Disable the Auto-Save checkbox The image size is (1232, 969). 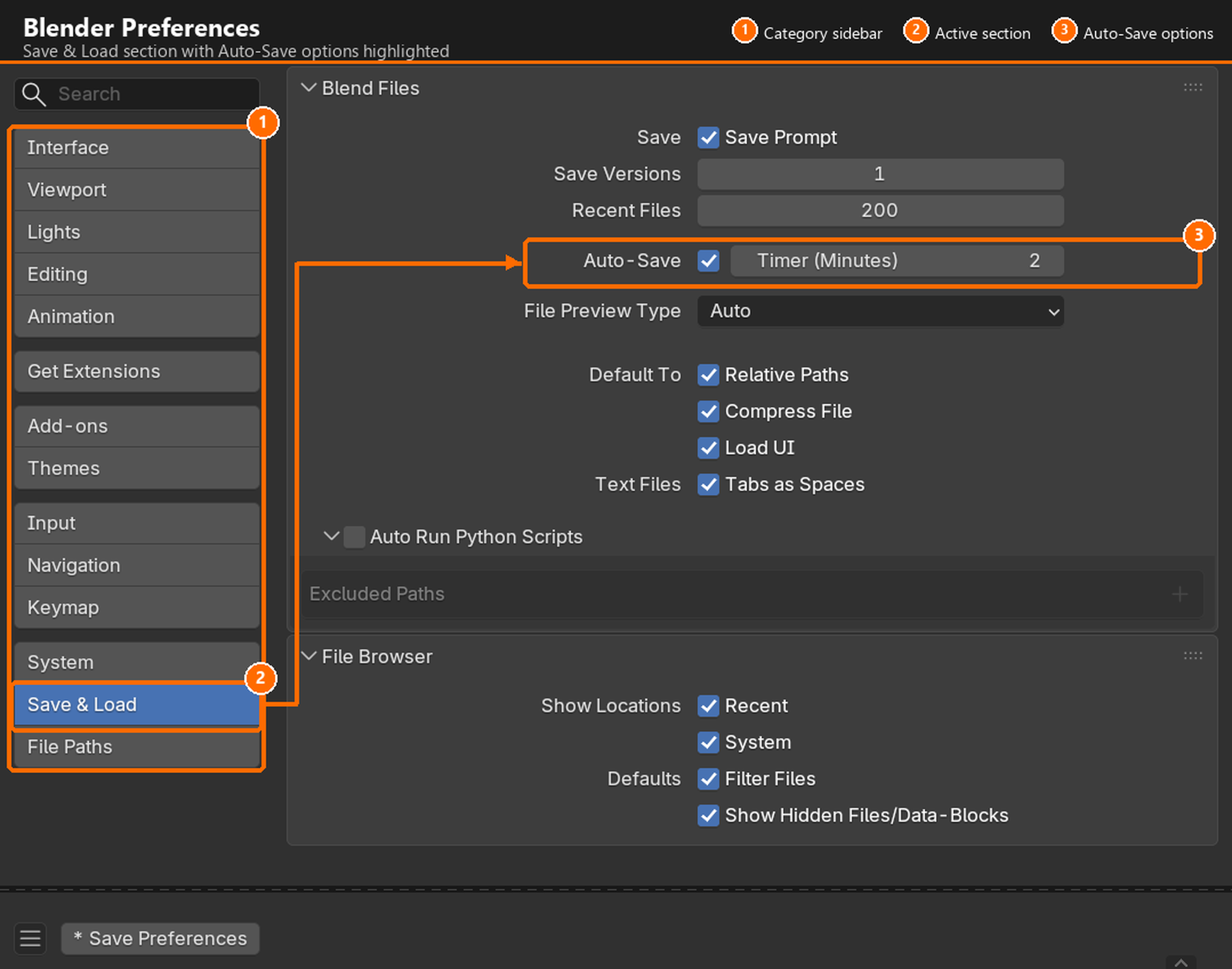click(708, 261)
